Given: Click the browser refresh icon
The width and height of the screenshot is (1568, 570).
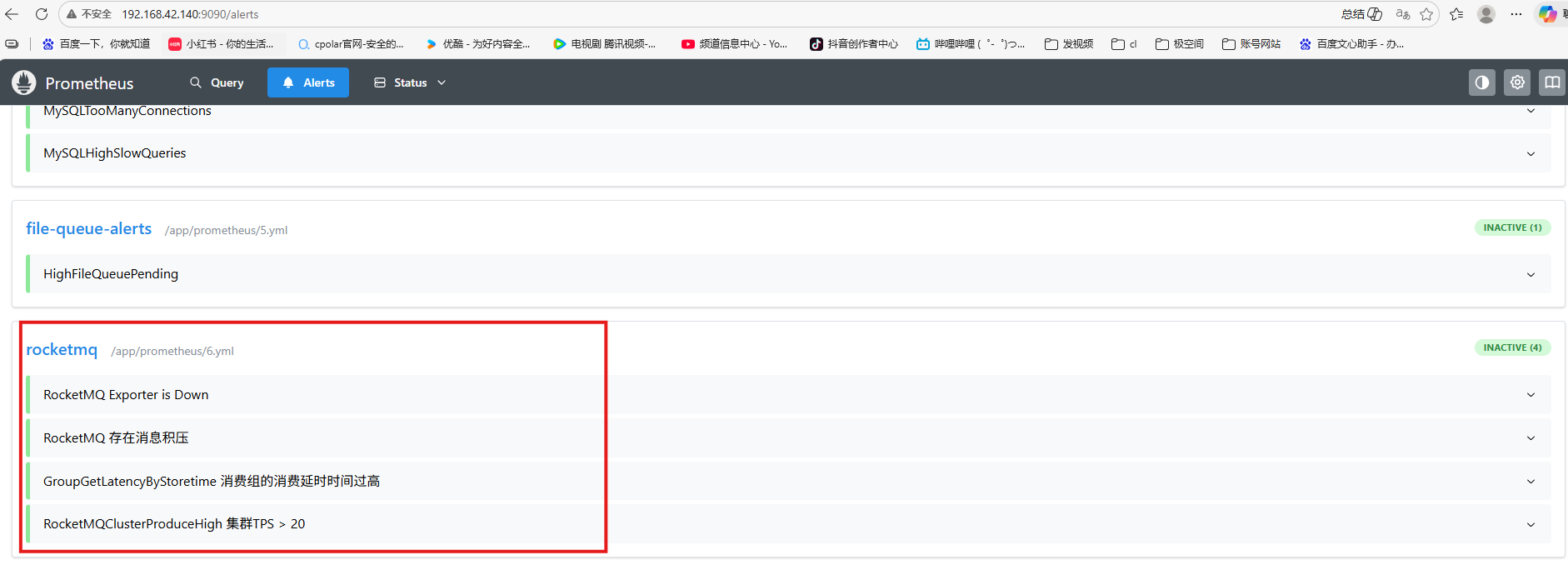Looking at the screenshot, I should 41,14.
